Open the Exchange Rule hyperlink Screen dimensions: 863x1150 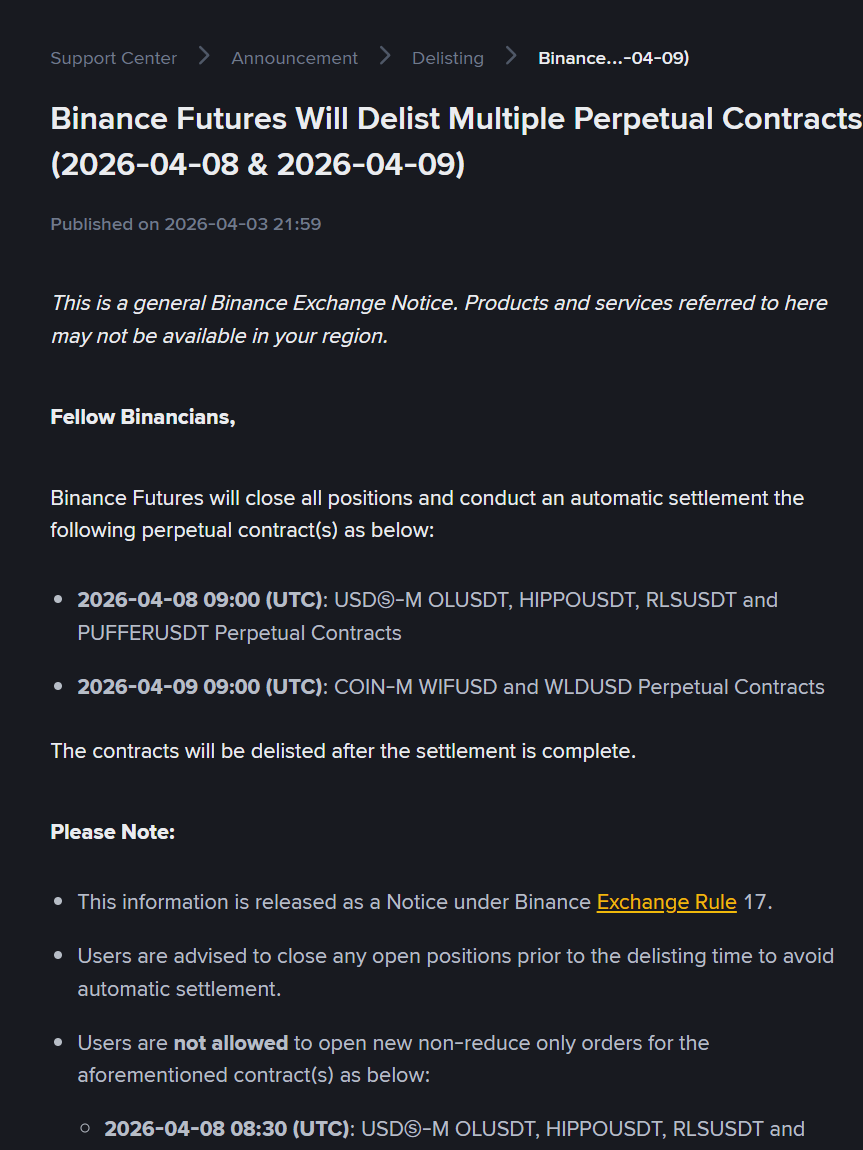point(666,902)
